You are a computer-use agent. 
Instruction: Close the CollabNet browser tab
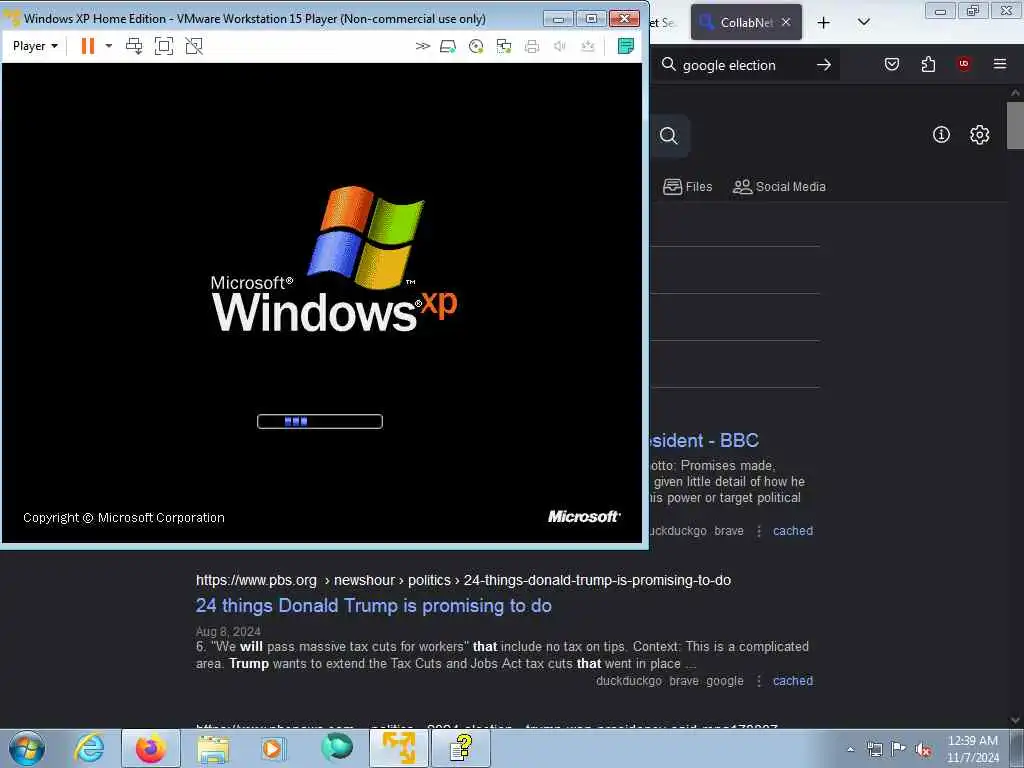click(786, 22)
